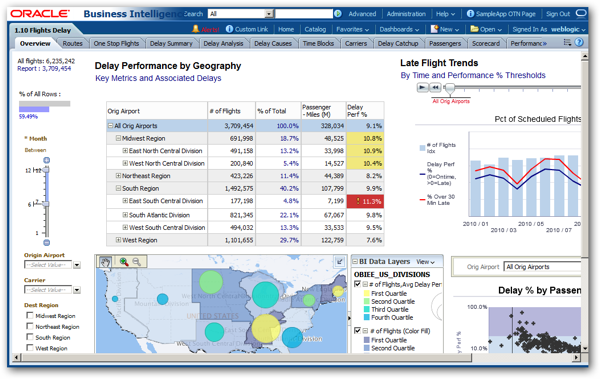Open the dashboard help question icon
Viewport: 600px width, 379px height.
[x=579, y=42]
